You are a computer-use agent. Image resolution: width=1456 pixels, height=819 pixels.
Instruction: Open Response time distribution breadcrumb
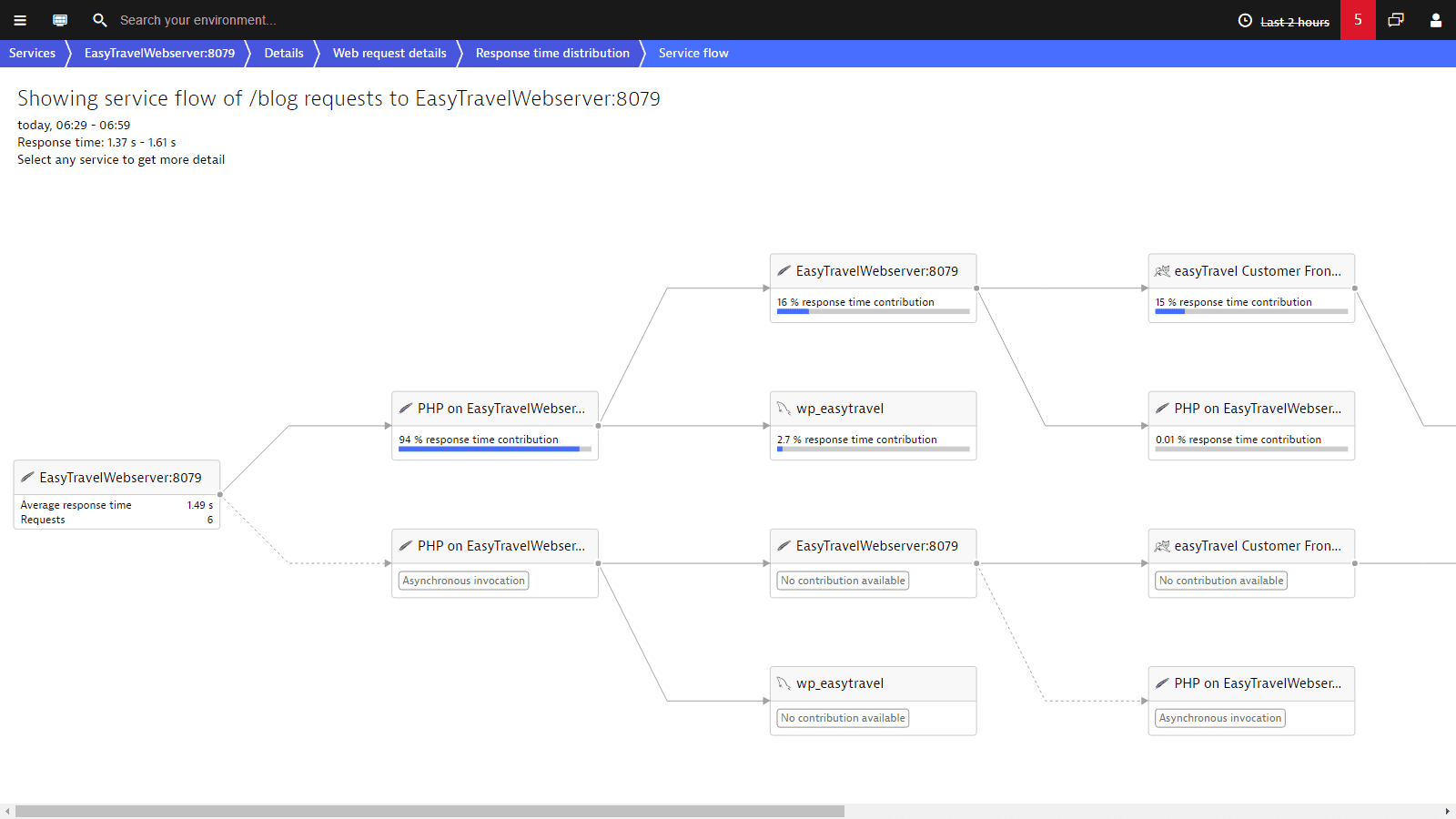coord(552,54)
